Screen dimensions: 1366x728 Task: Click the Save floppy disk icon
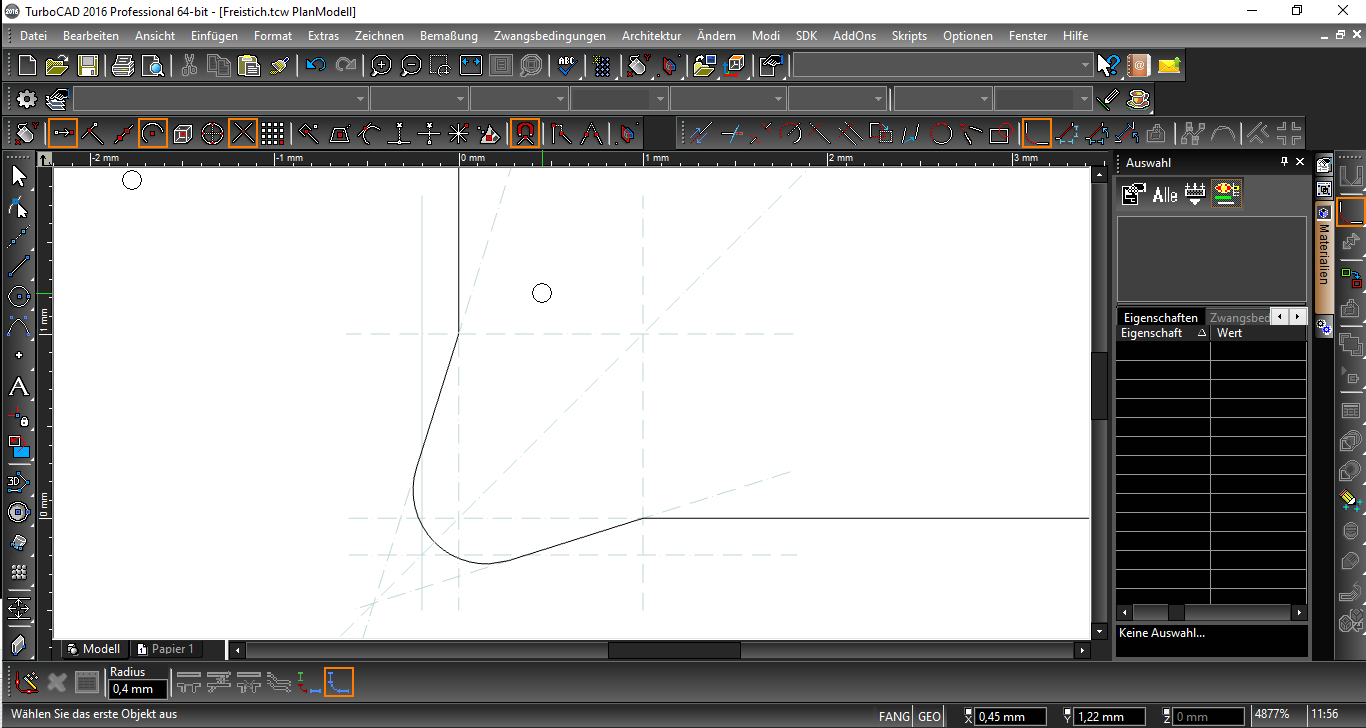pyautogui.click(x=88, y=66)
